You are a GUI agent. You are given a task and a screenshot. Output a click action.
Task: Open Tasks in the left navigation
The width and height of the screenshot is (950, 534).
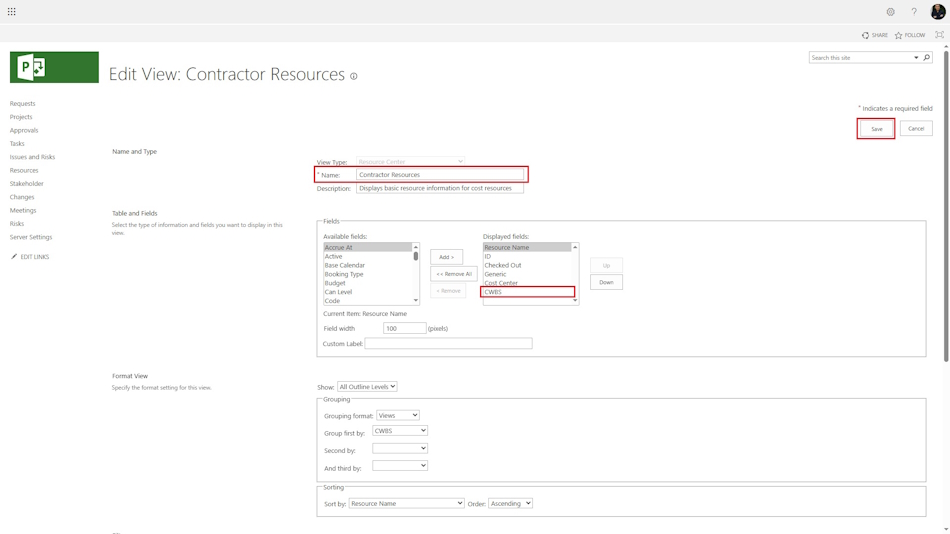point(17,144)
